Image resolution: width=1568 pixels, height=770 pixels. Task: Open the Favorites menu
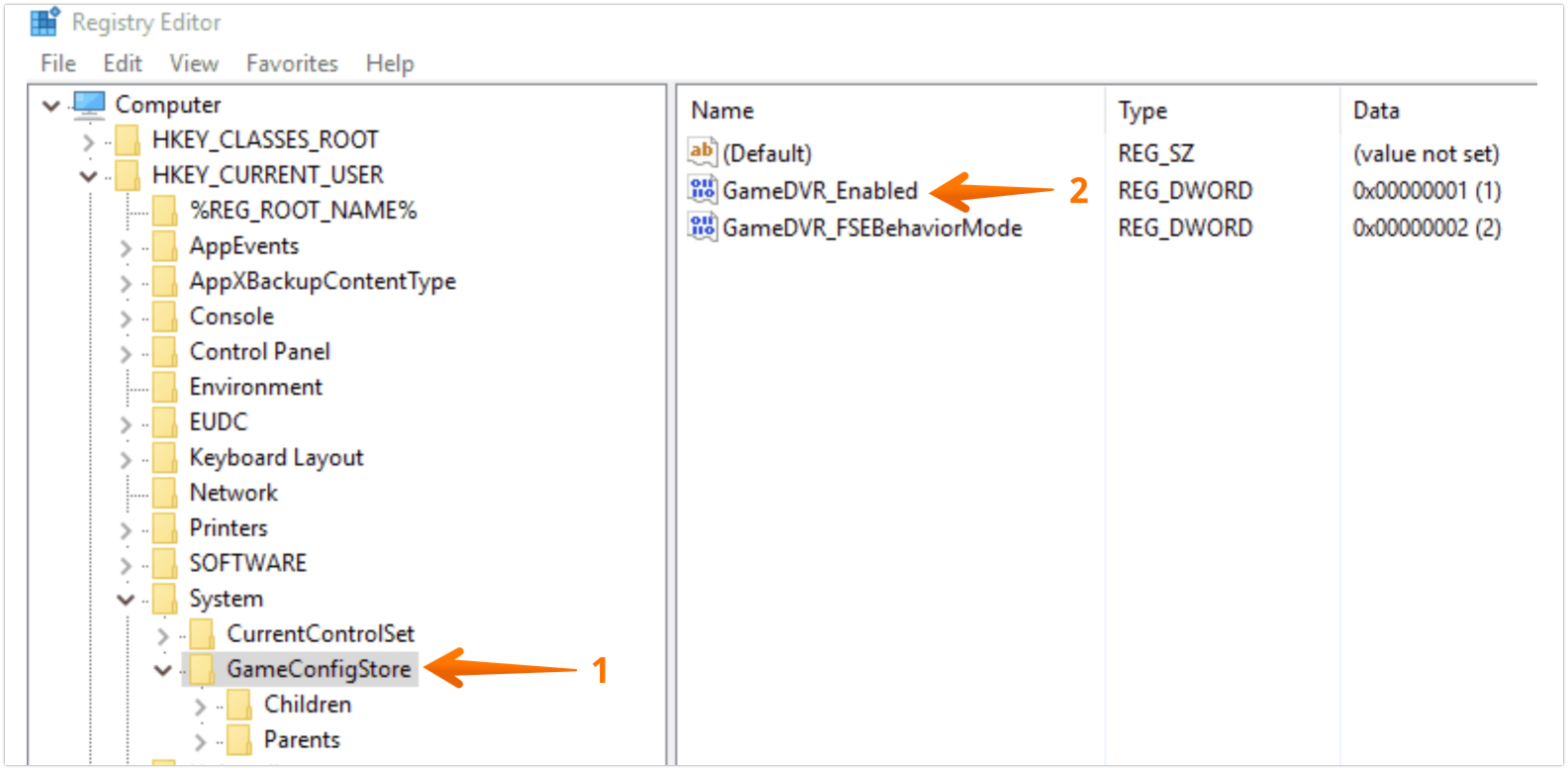[292, 63]
